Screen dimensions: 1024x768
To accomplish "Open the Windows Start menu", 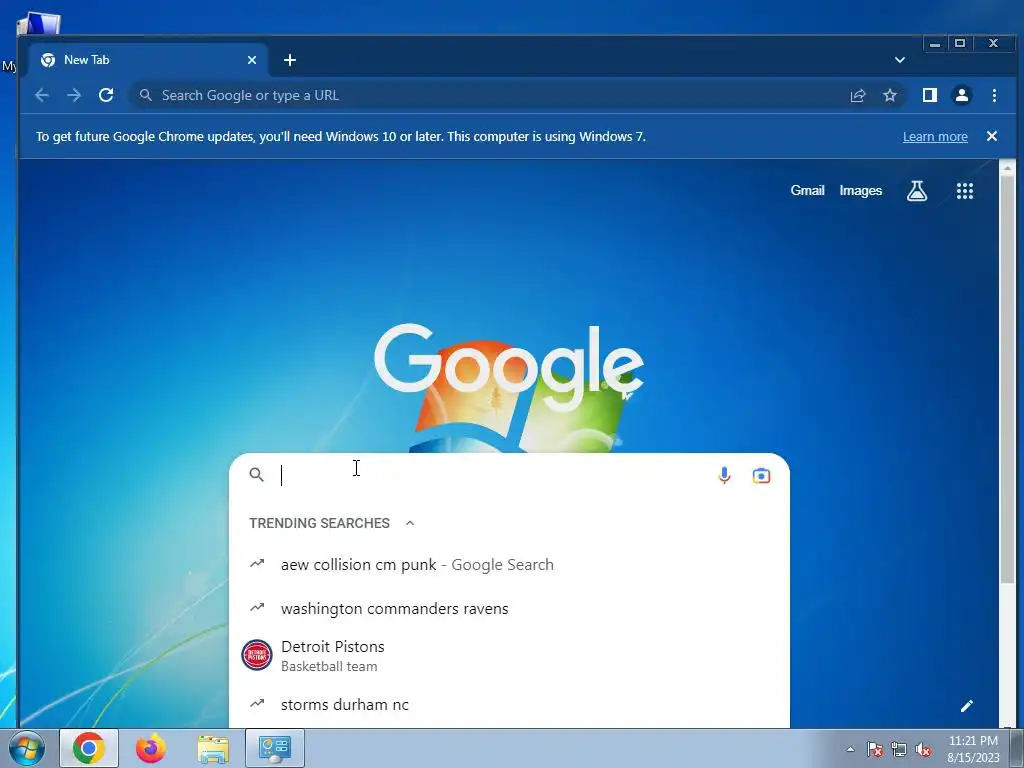I will 27,748.
